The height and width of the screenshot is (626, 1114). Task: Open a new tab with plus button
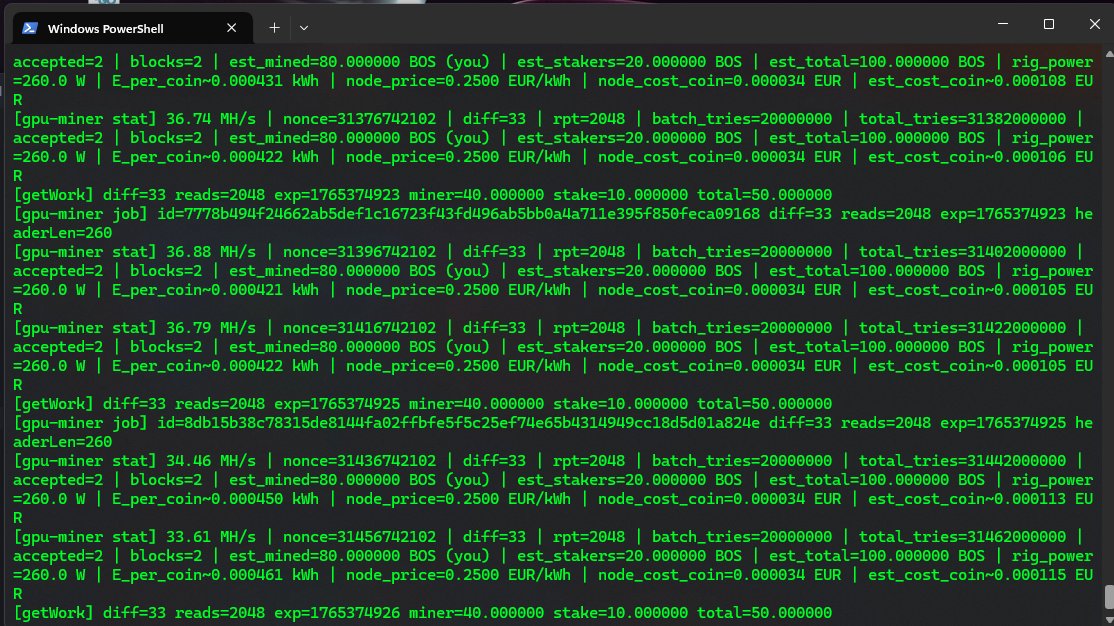274,28
